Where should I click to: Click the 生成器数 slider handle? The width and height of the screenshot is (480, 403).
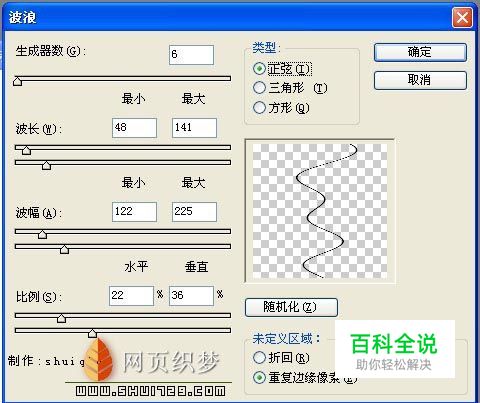point(17,81)
